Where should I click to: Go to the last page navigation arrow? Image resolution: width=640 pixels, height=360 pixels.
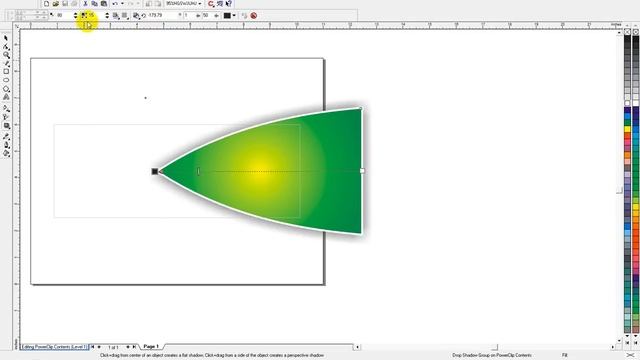click(134, 347)
